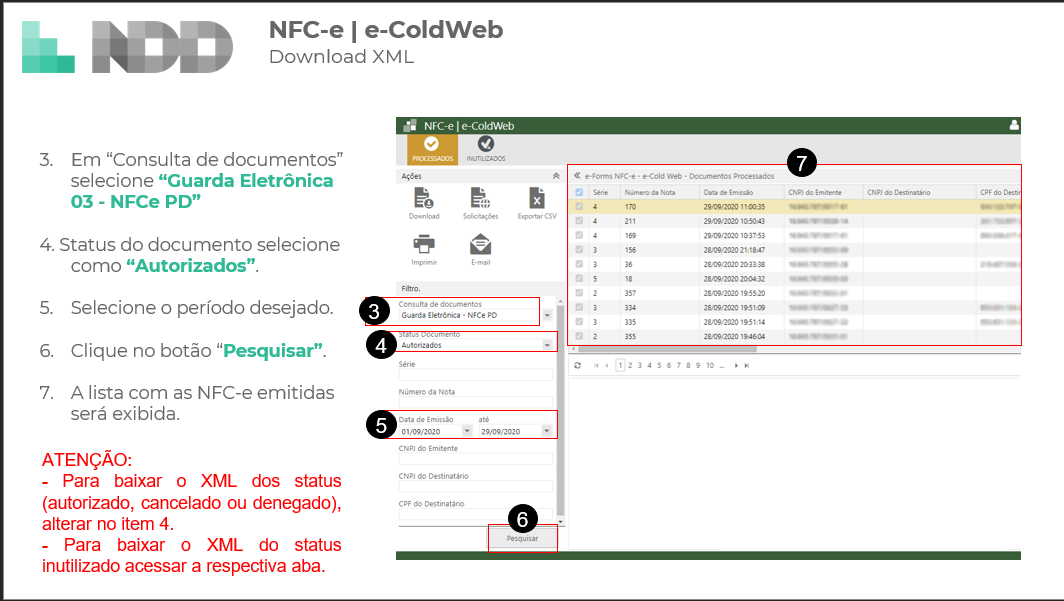Image resolution: width=1064 pixels, height=601 pixels.
Task: Go to page 10 of results
Action: tap(710, 366)
